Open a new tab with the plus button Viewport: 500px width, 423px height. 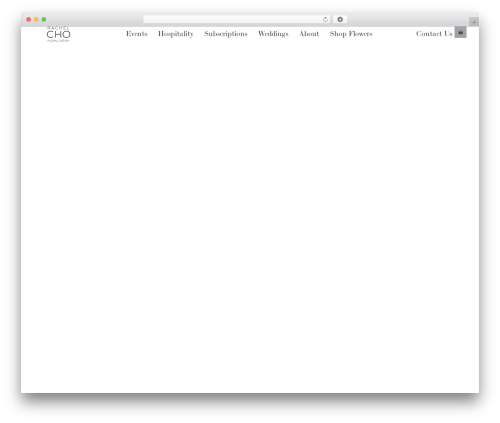(x=474, y=22)
